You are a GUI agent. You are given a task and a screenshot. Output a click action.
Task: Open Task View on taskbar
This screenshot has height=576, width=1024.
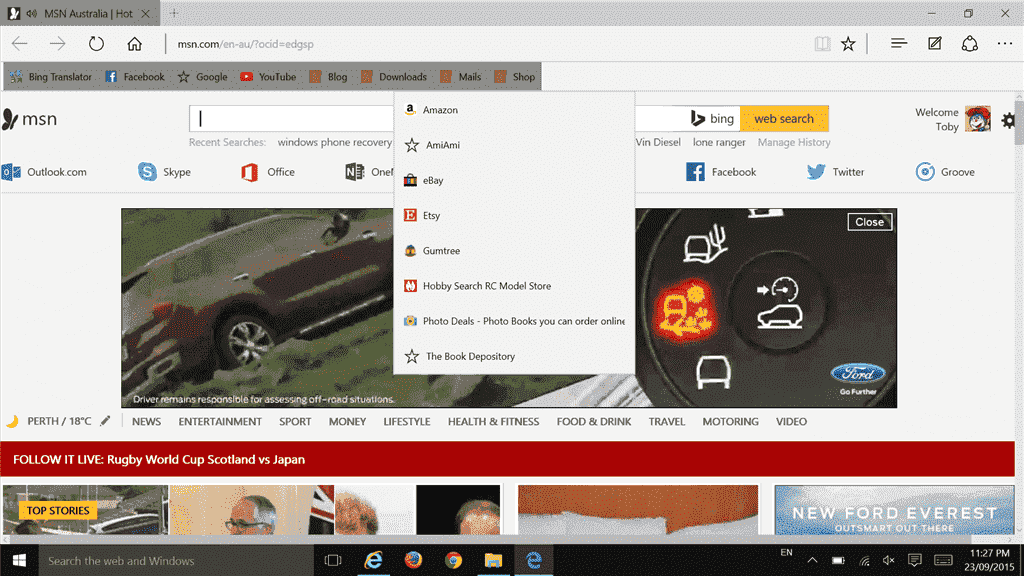pyautogui.click(x=333, y=560)
